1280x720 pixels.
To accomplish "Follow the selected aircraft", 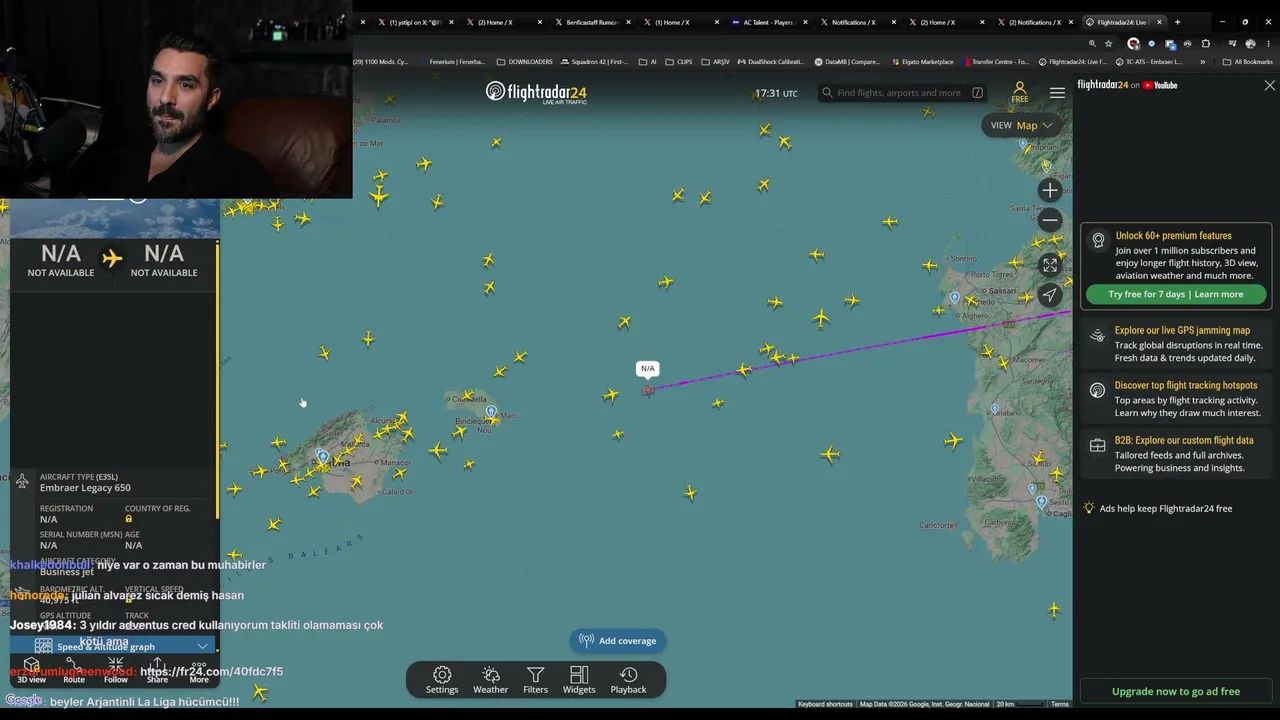I will click(x=116, y=671).
